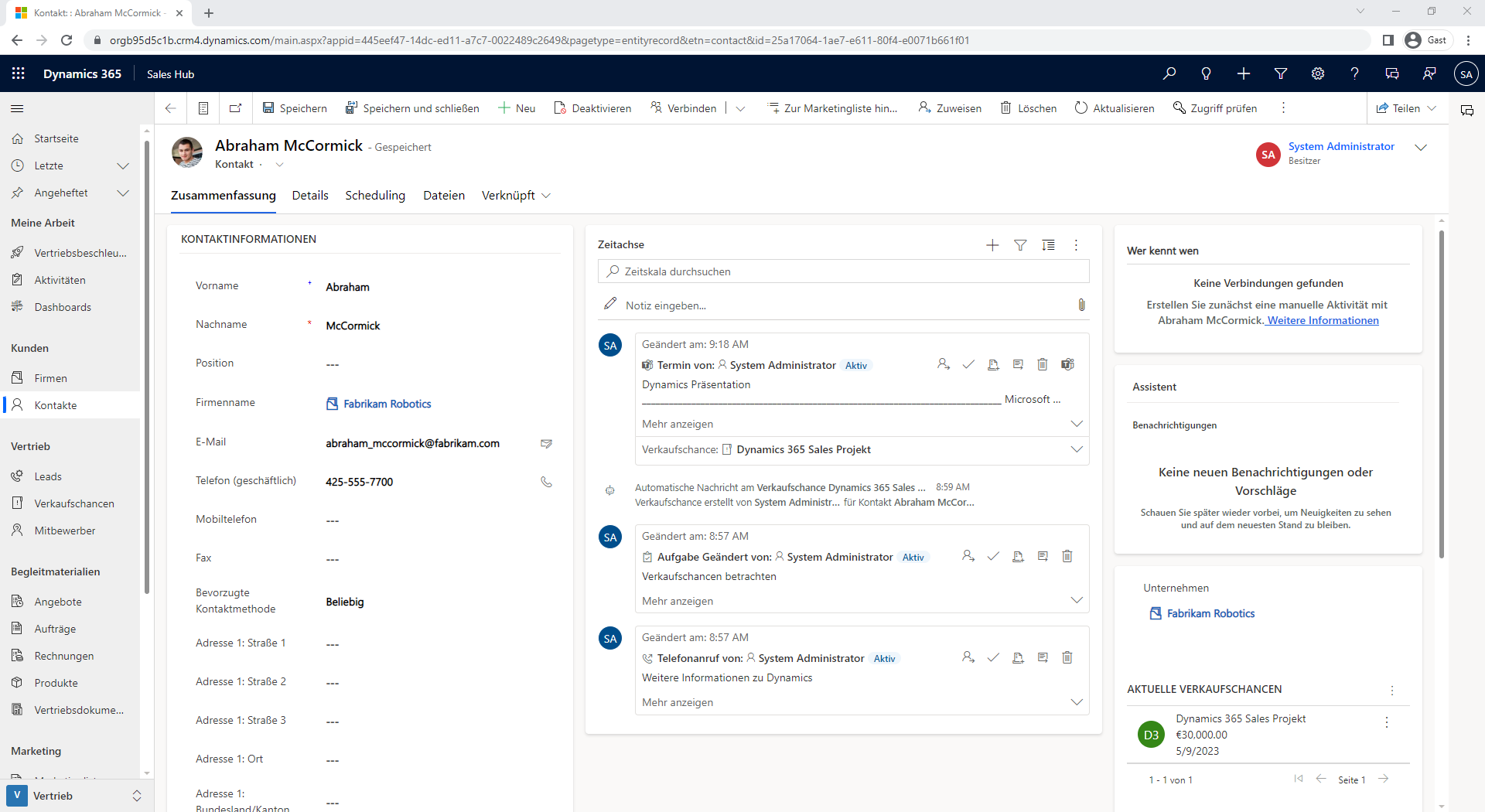The height and width of the screenshot is (812, 1485).
Task: Click the phone call icon beside business phone
Action: (x=546, y=482)
